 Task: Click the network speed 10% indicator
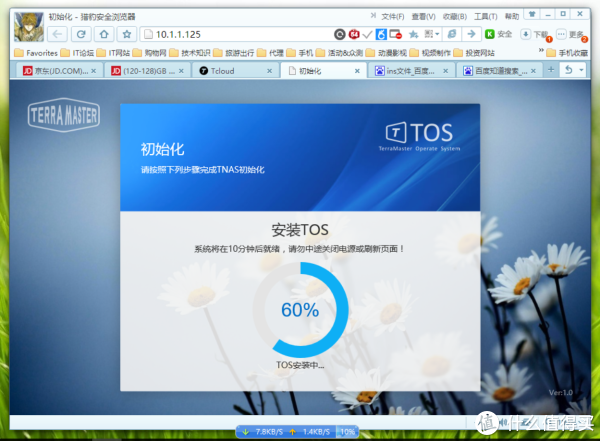[347, 432]
